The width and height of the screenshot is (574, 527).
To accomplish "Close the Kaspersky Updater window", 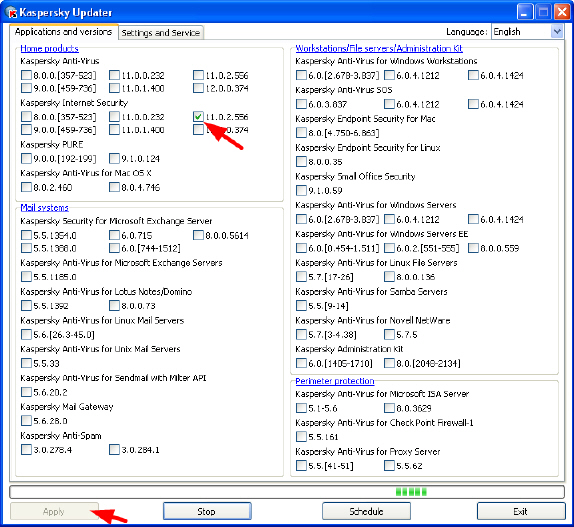I will tap(562, 12).
